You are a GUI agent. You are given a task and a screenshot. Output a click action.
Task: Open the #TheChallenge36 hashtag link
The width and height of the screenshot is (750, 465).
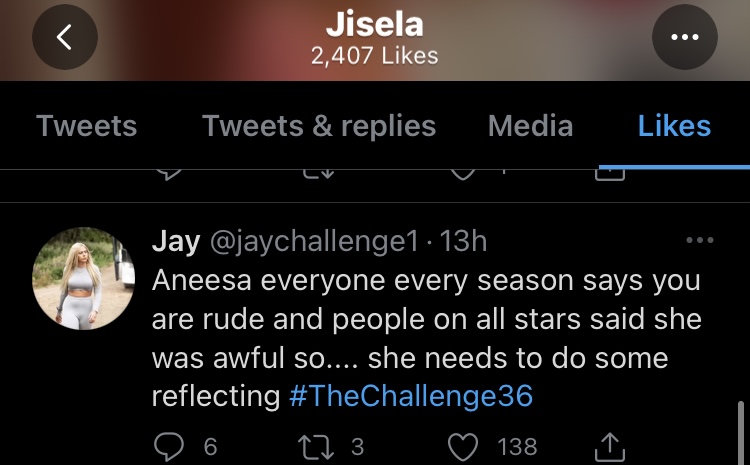[x=411, y=396]
